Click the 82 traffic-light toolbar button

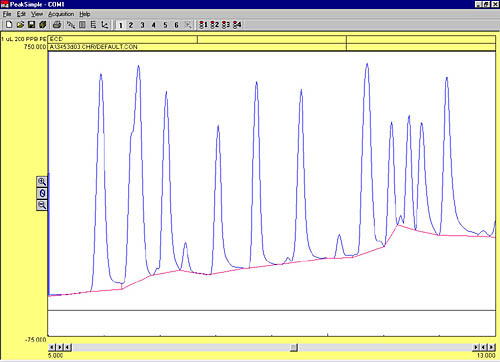[215, 25]
